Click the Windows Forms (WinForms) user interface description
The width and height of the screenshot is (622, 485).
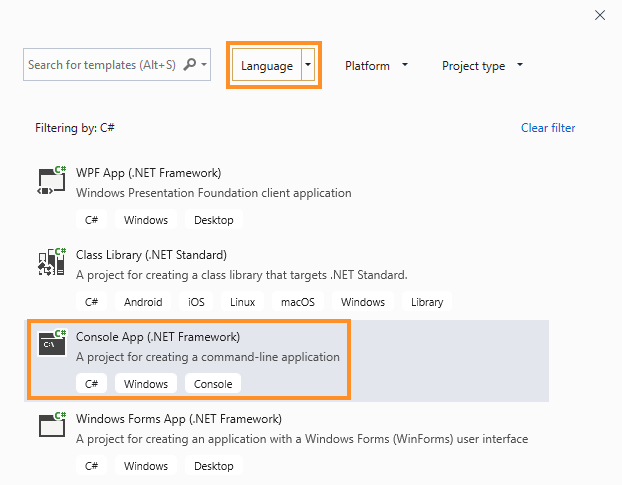point(302,439)
